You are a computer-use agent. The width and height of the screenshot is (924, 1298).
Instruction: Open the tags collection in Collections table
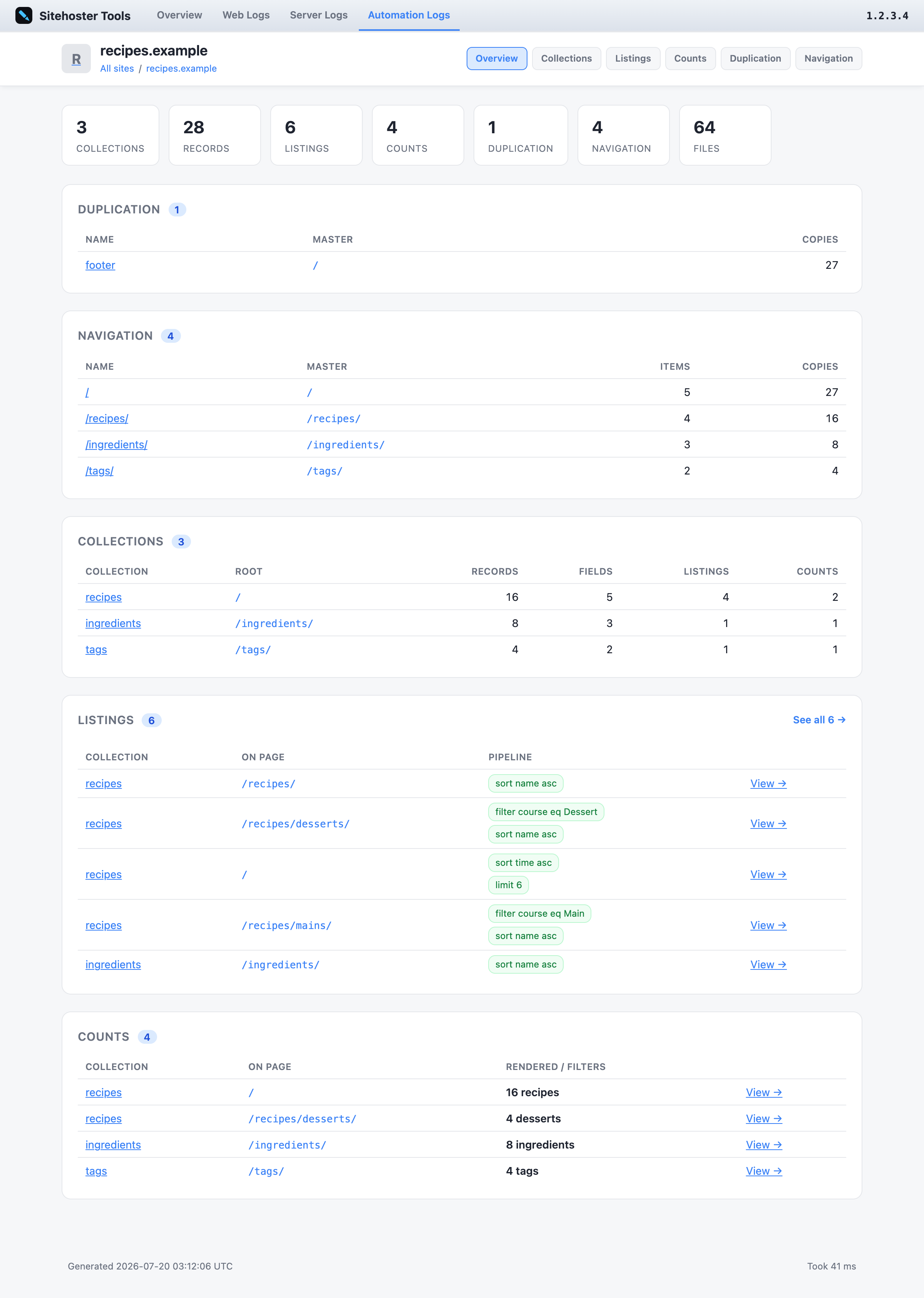tap(96, 649)
